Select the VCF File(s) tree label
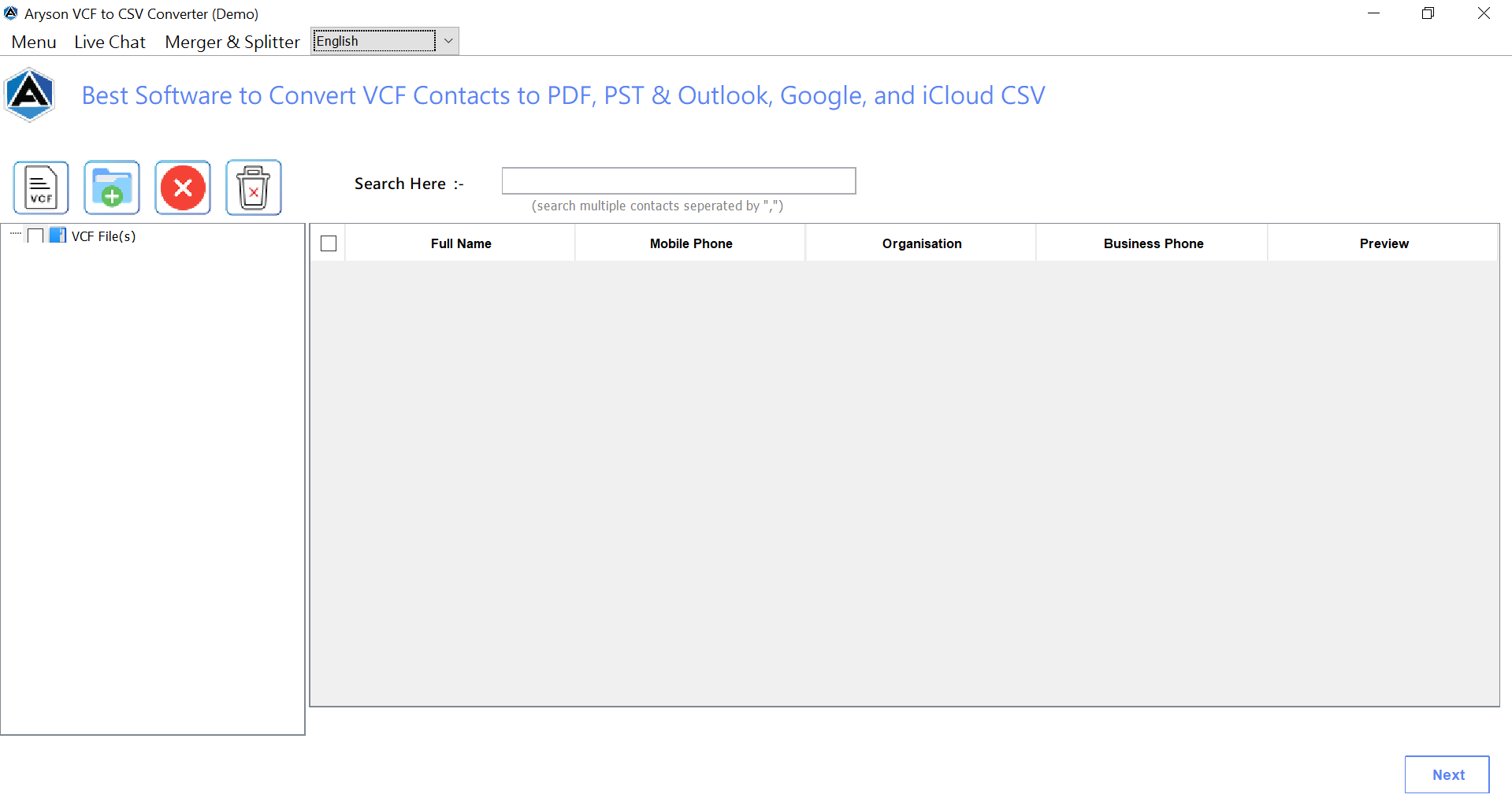The width and height of the screenshot is (1512, 798). coord(103,236)
